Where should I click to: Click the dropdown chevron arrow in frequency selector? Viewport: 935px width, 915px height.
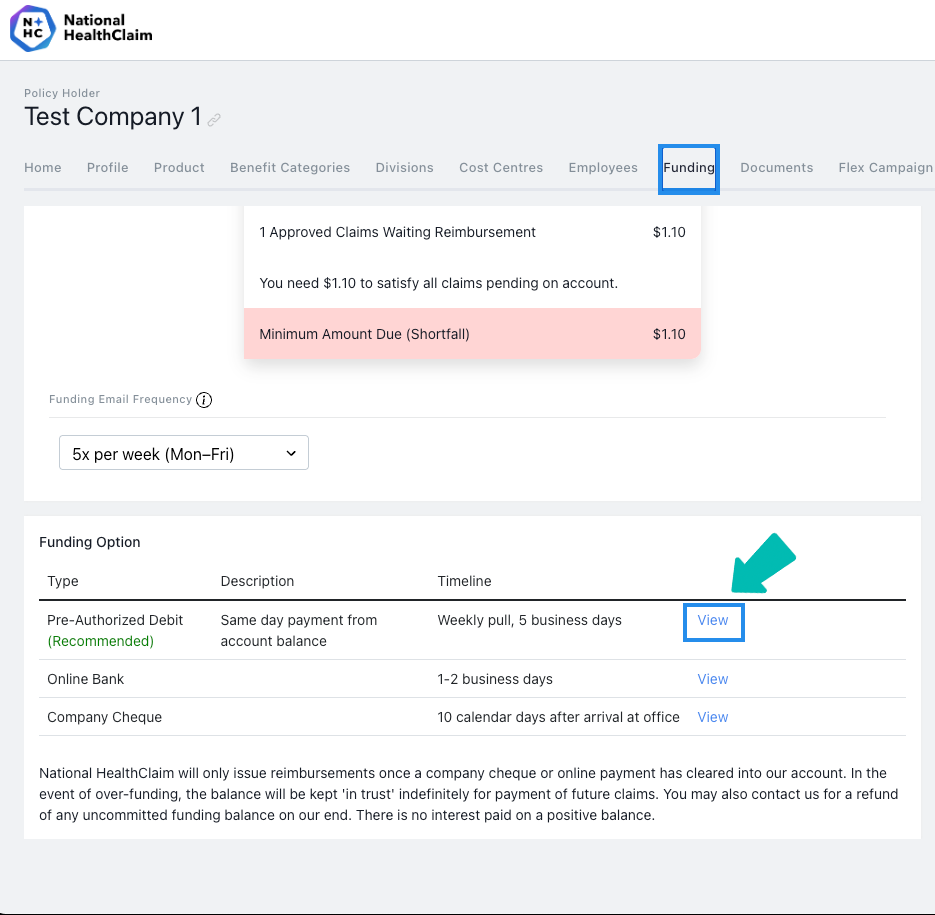click(291, 453)
